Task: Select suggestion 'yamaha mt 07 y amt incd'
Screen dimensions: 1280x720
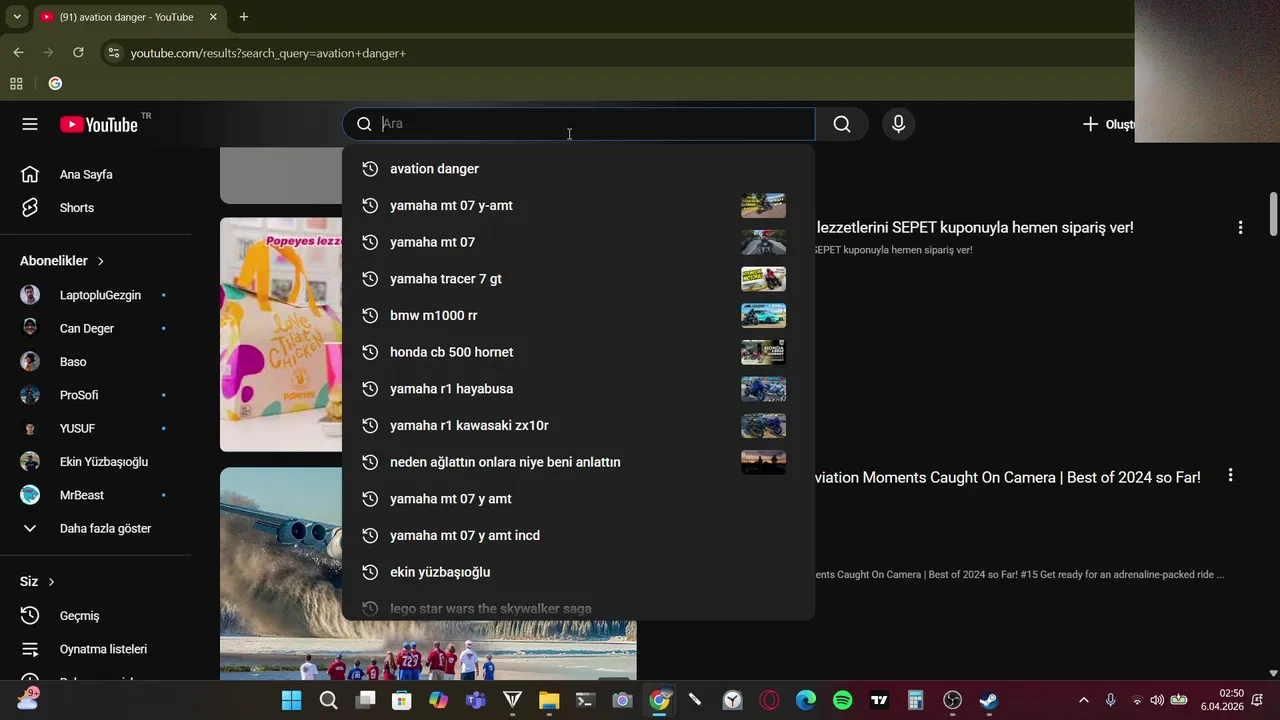Action: click(578, 535)
